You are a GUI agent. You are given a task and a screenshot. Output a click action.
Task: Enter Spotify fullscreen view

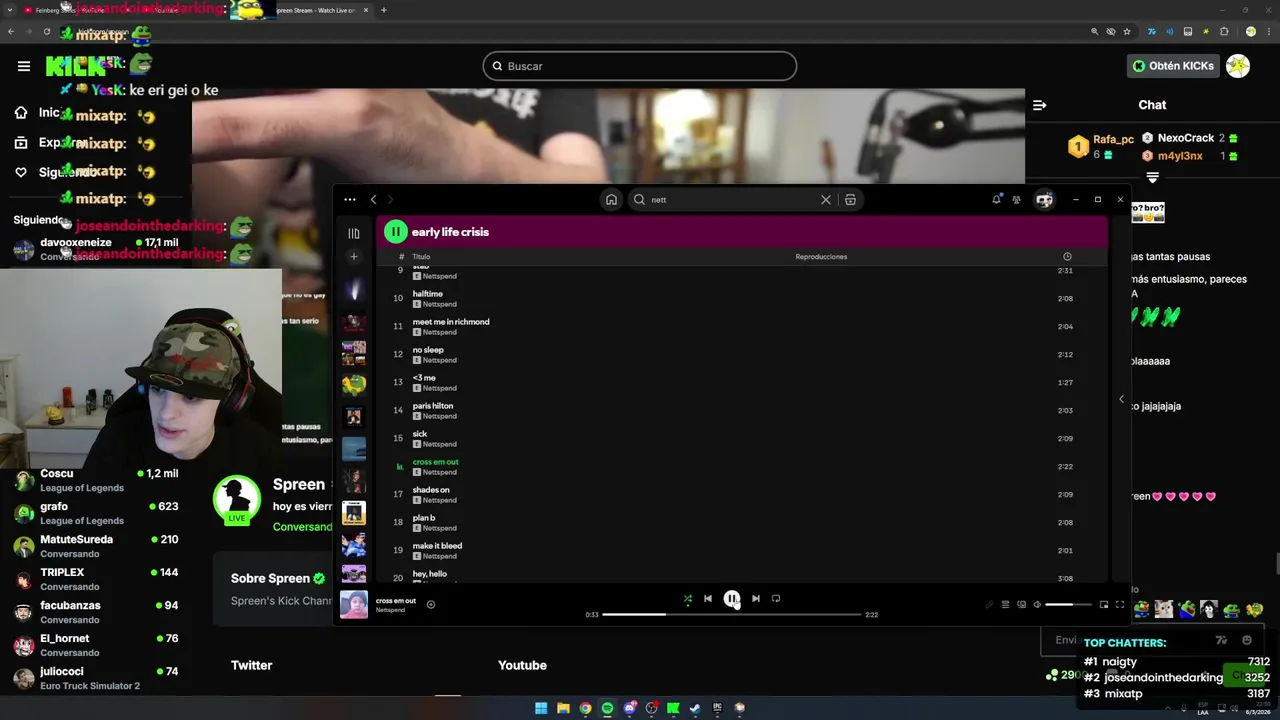[1120, 604]
